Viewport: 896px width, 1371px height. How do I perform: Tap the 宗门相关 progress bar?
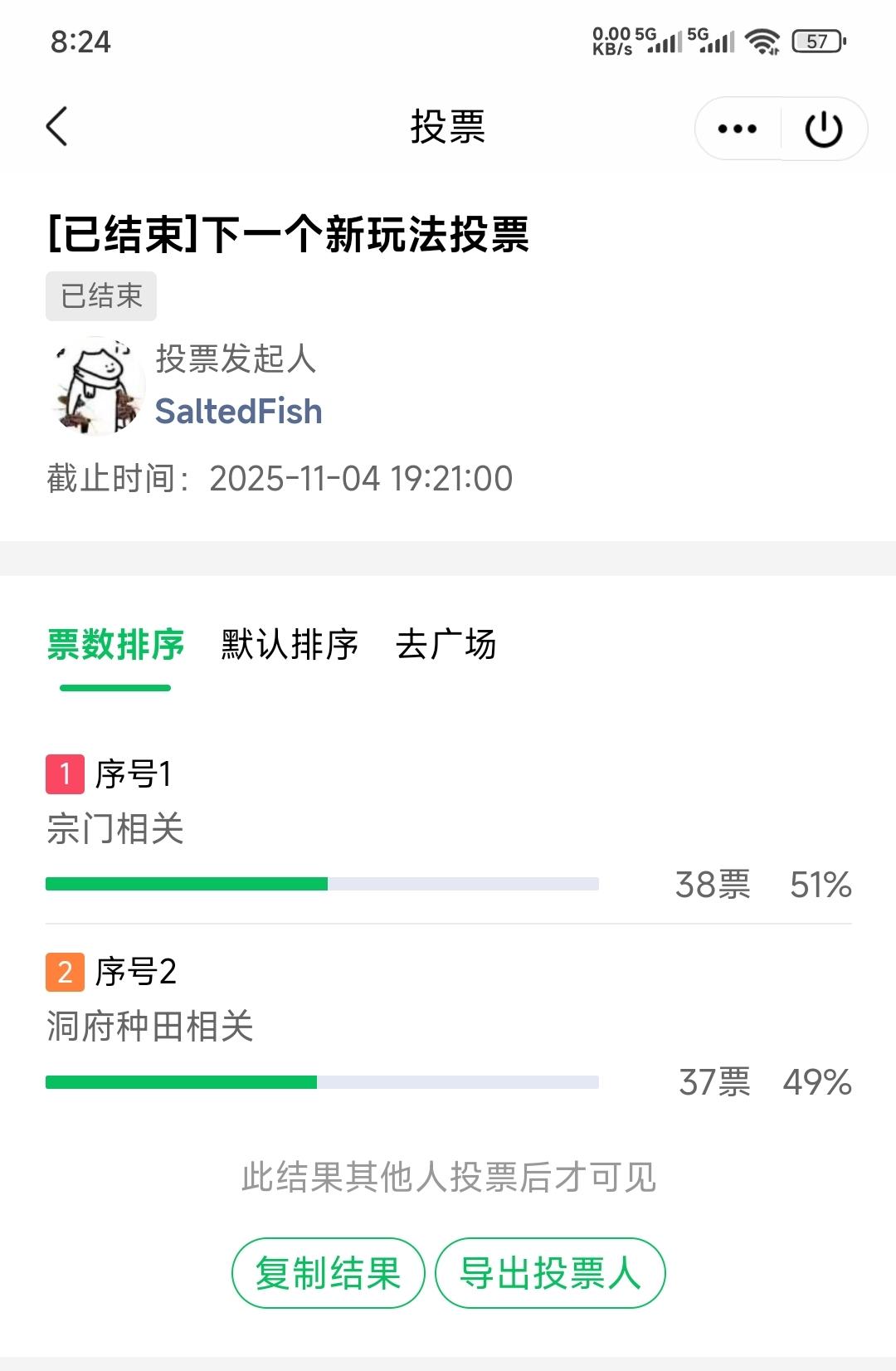point(322,884)
